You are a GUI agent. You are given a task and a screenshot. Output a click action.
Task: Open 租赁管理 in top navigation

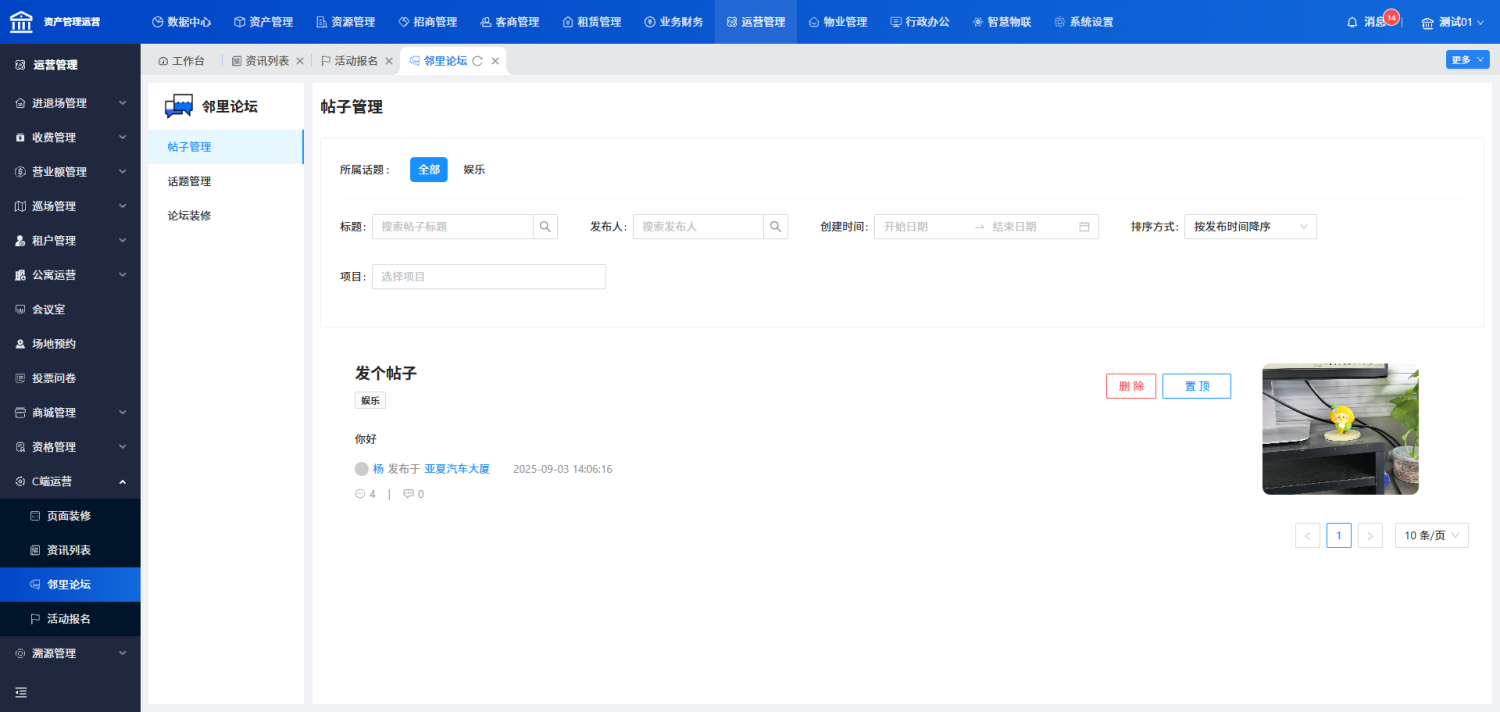(x=591, y=22)
